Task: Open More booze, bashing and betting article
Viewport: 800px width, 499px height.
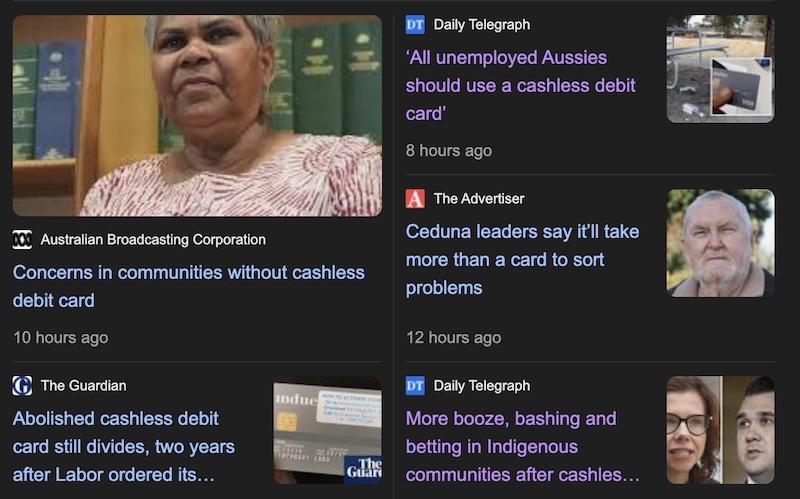Action: (x=522, y=446)
